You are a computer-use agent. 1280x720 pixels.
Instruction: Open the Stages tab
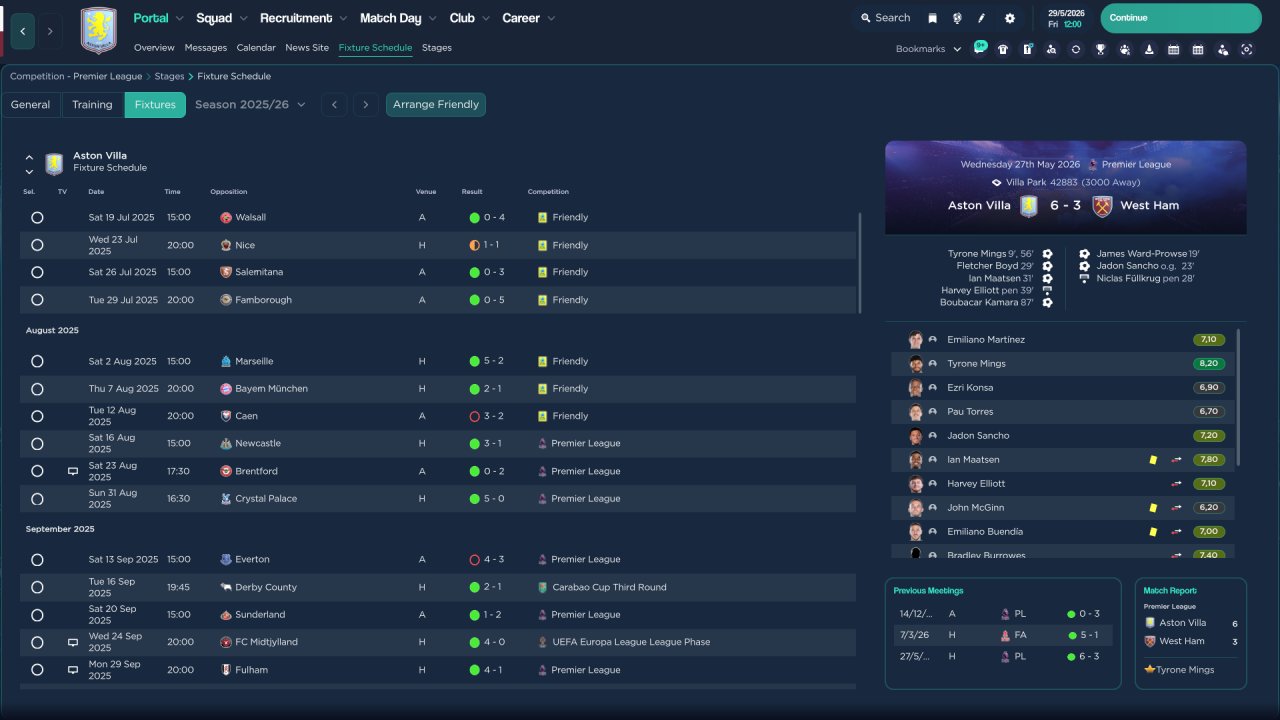pos(437,48)
